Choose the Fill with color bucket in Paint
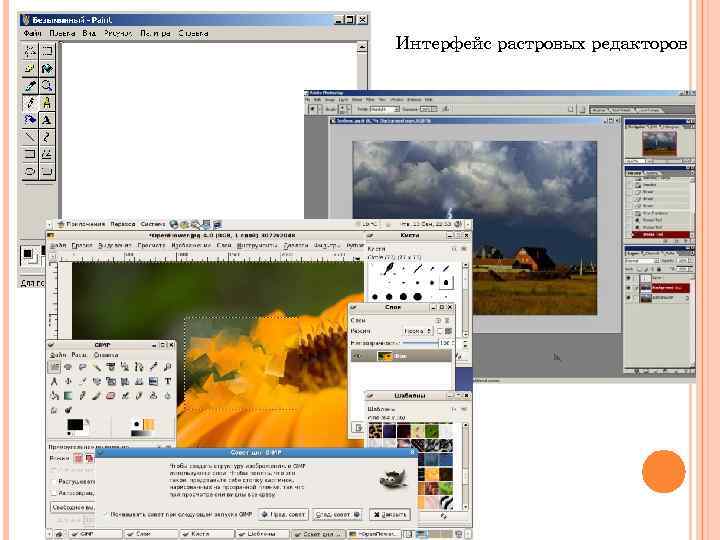This screenshot has width=720, height=540. (46, 68)
